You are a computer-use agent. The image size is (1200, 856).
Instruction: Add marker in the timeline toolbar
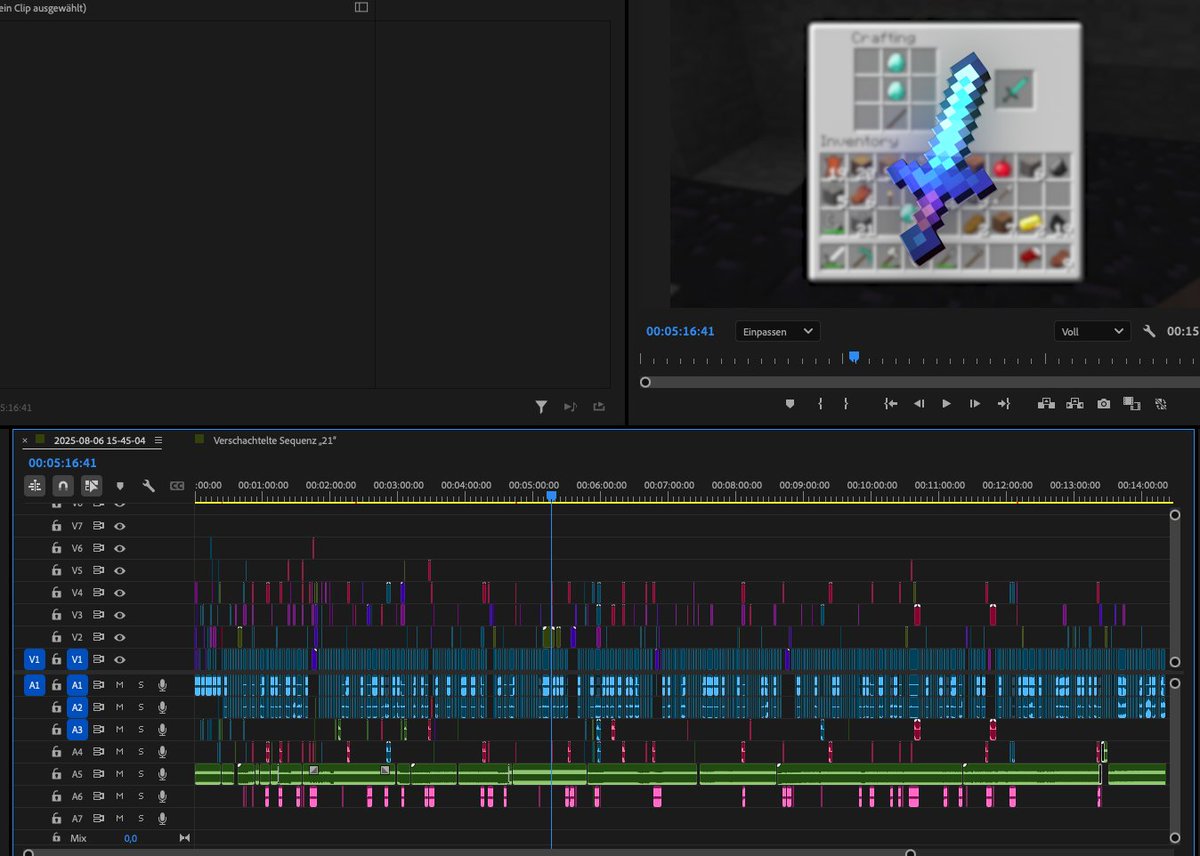pyautogui.click(x=120, y=485)
